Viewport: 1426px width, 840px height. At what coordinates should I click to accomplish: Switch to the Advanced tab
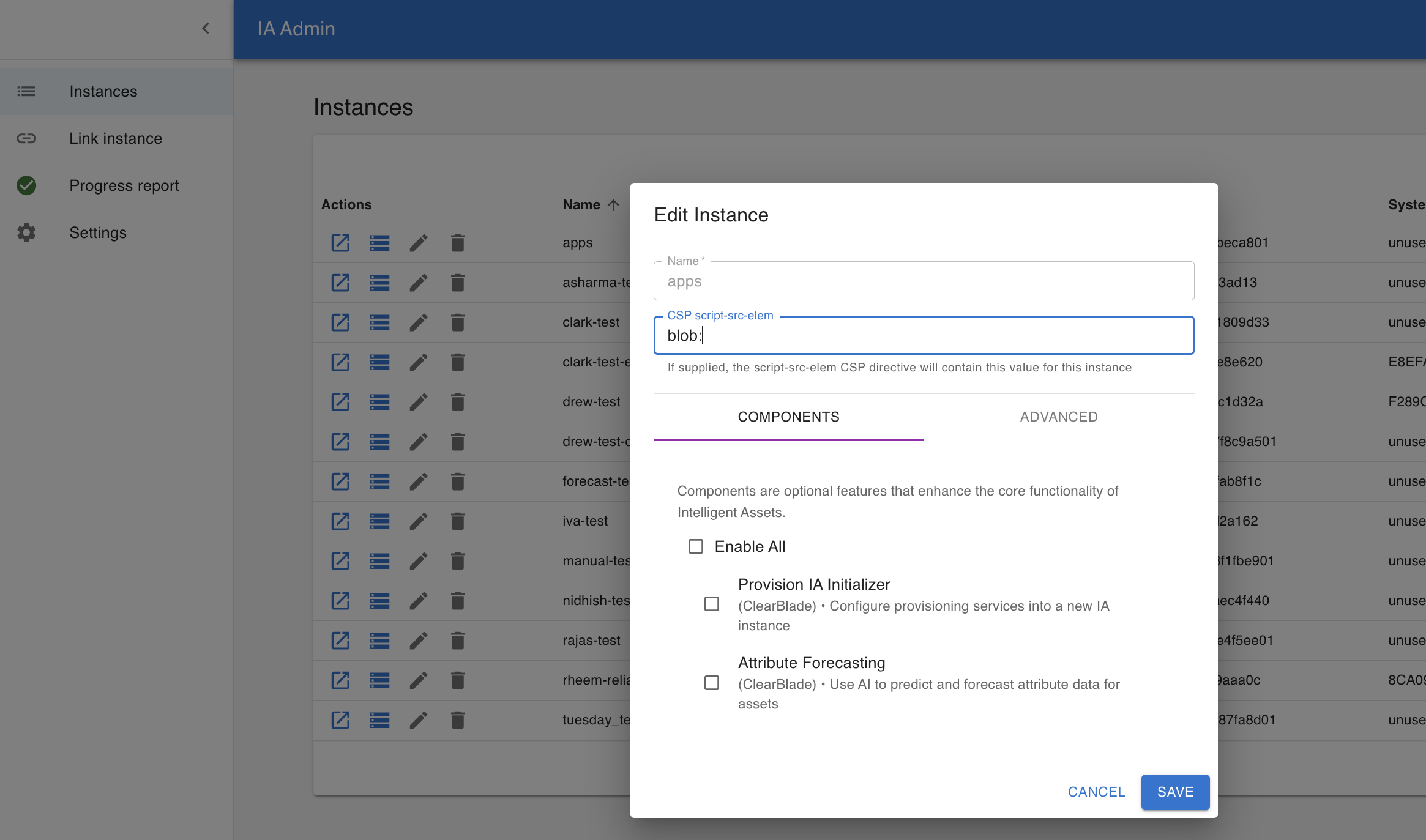[1059, 417]
